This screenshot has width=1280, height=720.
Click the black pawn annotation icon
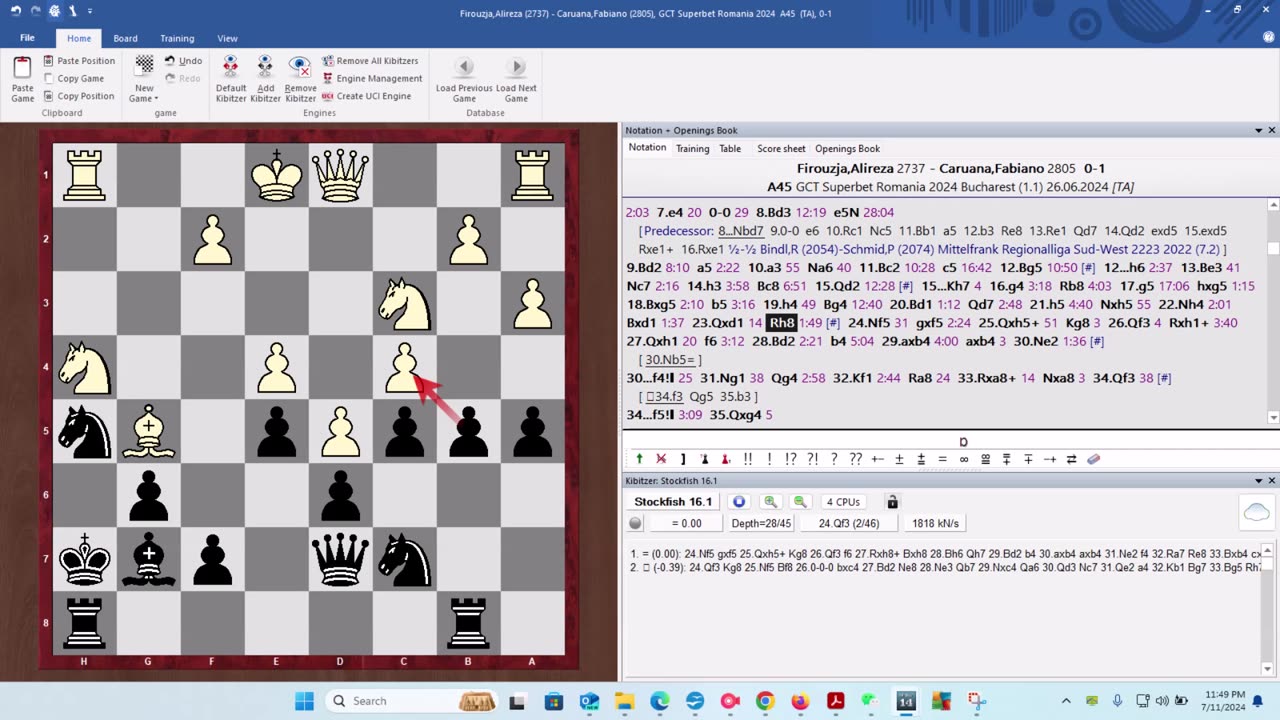coord(704,459)
